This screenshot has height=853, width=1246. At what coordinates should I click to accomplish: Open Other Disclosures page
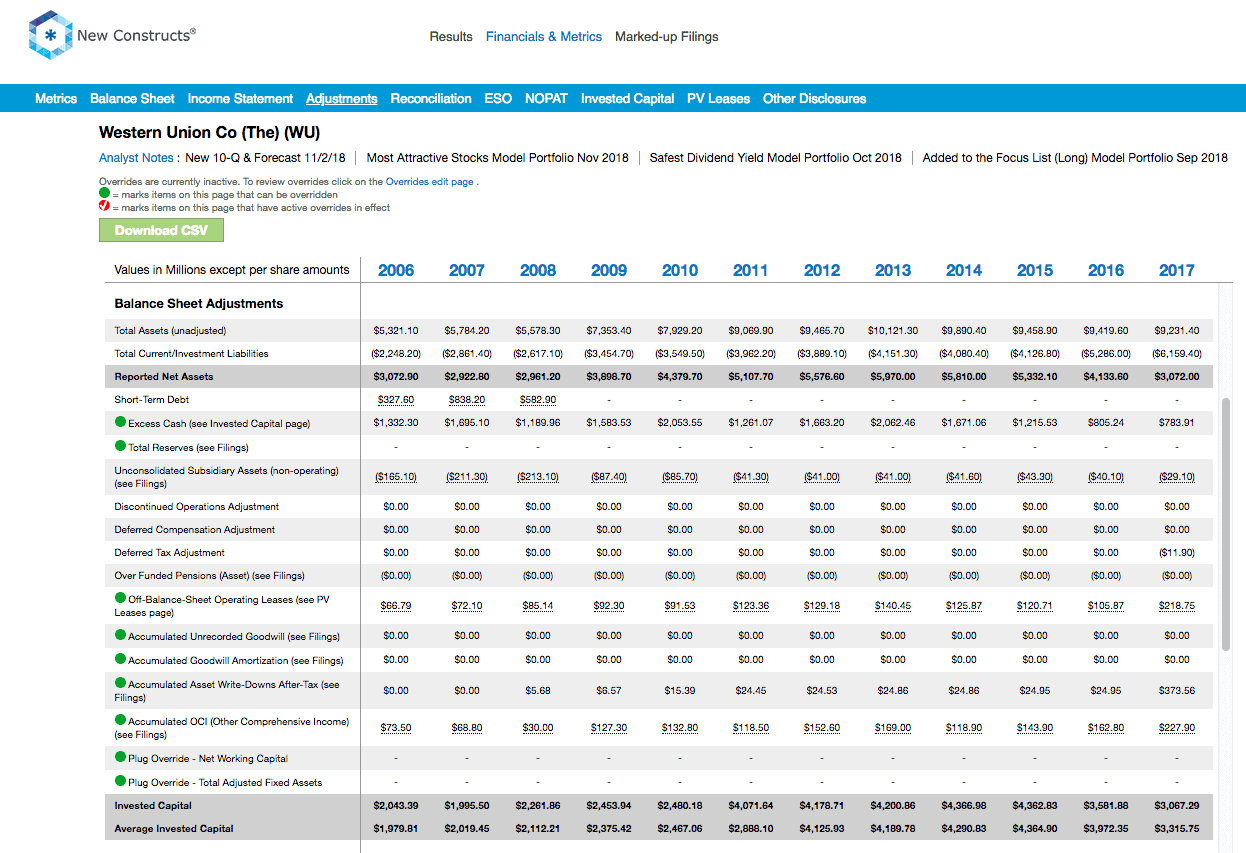815,99
